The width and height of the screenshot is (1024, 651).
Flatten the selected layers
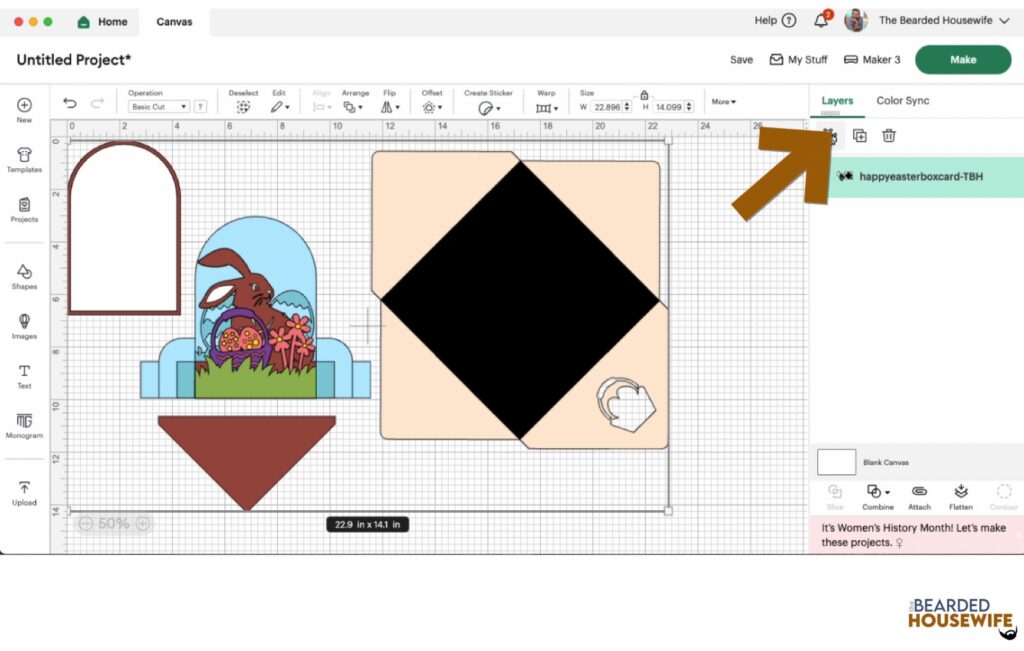(x=961, y=497)
